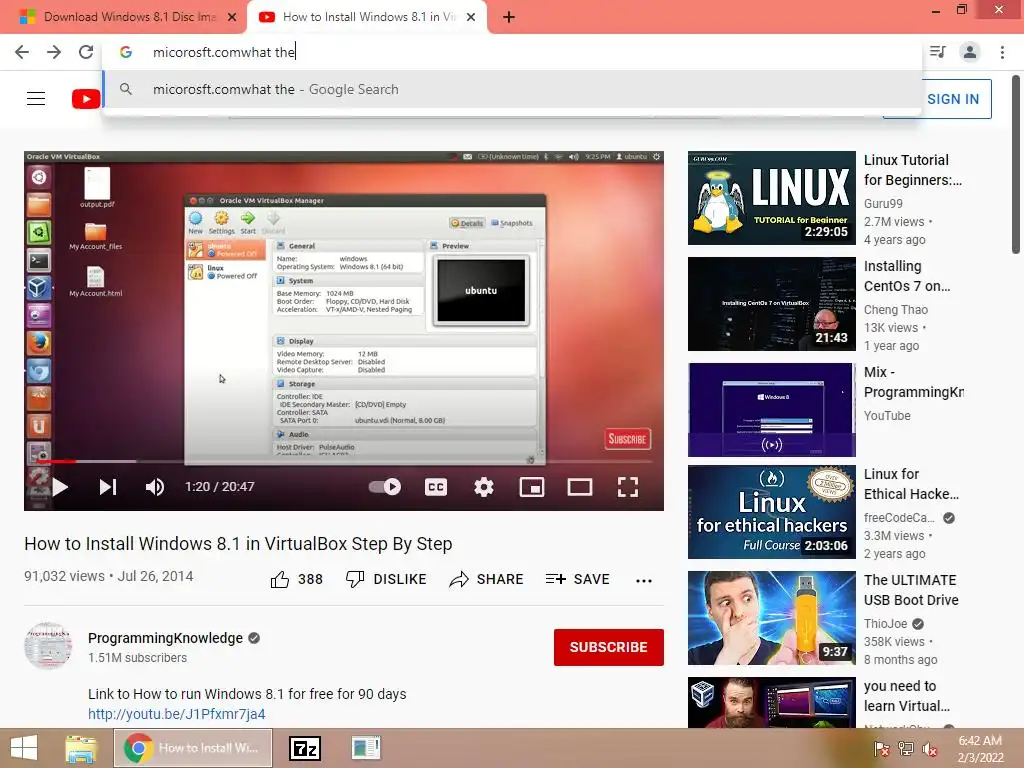Screen dimensions: 1024x768
Task: Grab the page vertical scrollbar
Action: click(1016, 164)
